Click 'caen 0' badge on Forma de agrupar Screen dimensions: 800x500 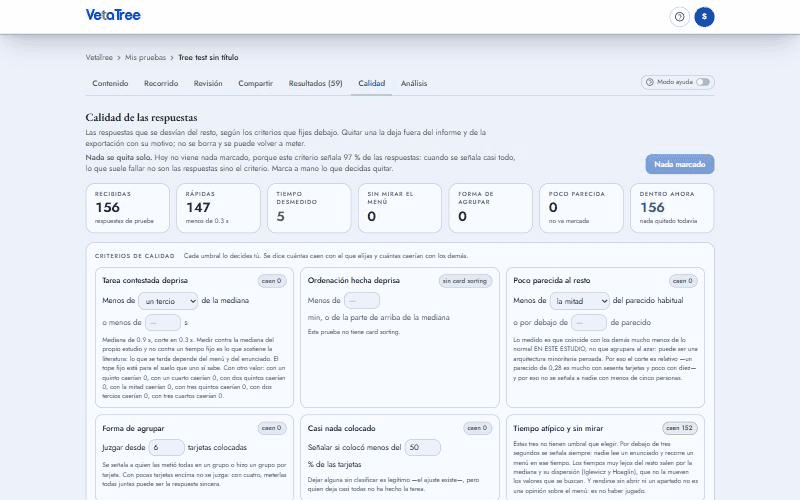271,428
